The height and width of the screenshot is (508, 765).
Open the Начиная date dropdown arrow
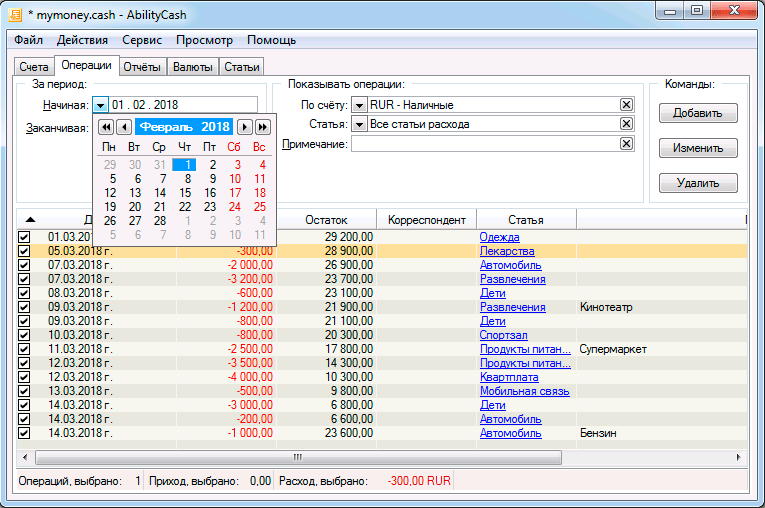pyautogui.click(x=100, y=105)
